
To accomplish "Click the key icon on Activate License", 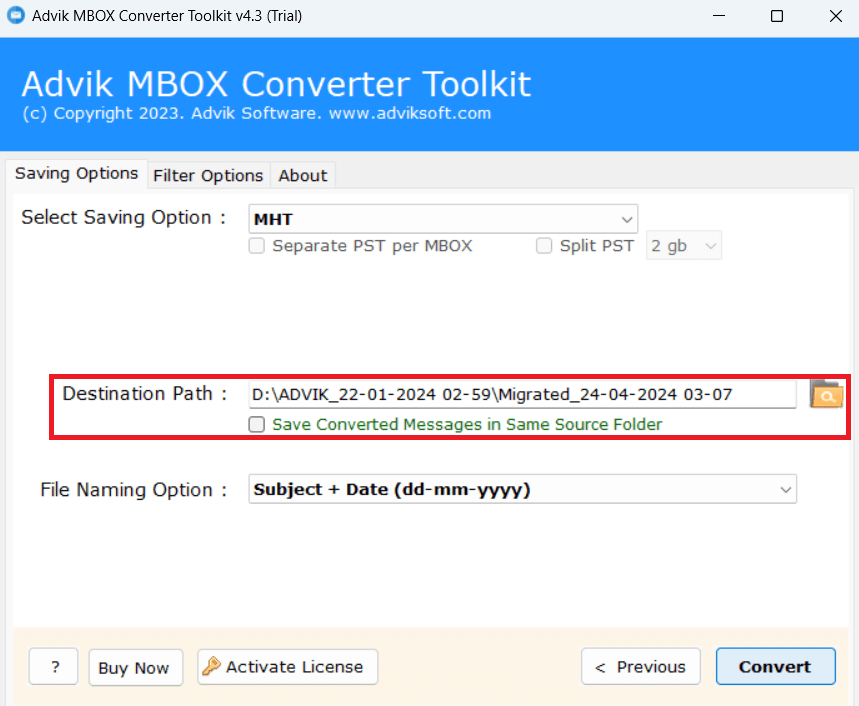I will click(x=211, y=667).
